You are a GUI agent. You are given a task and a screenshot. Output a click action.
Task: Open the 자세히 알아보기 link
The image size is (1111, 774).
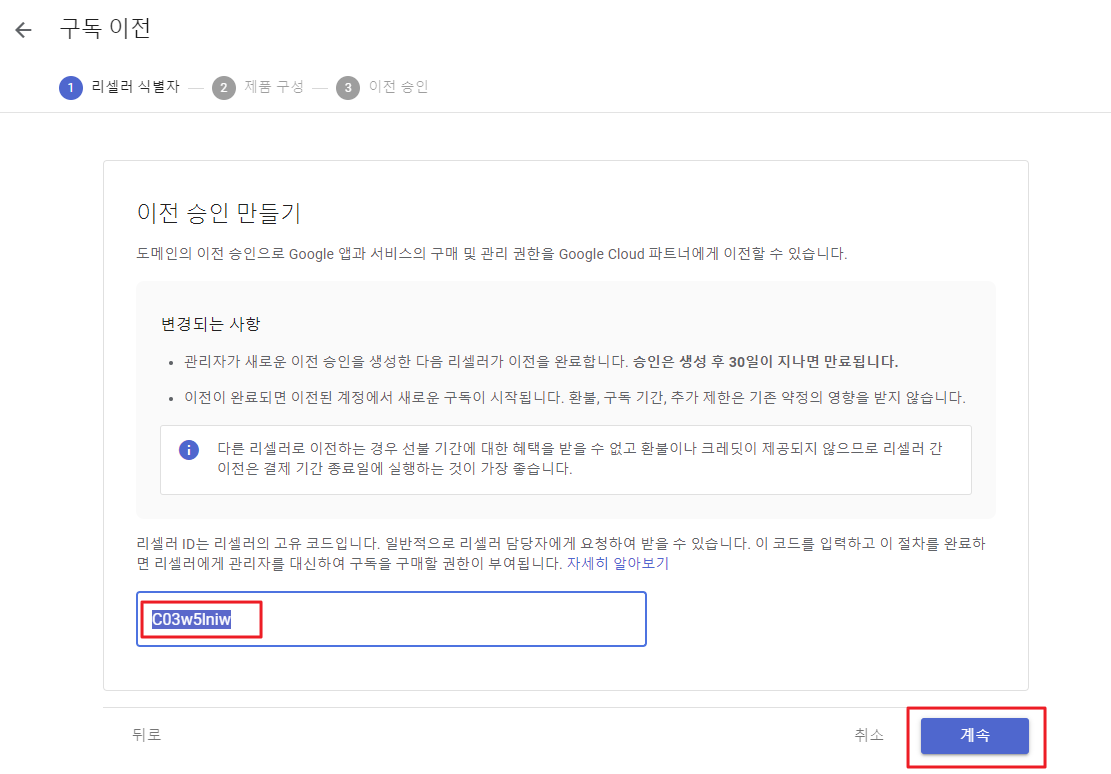coord(617,563)
